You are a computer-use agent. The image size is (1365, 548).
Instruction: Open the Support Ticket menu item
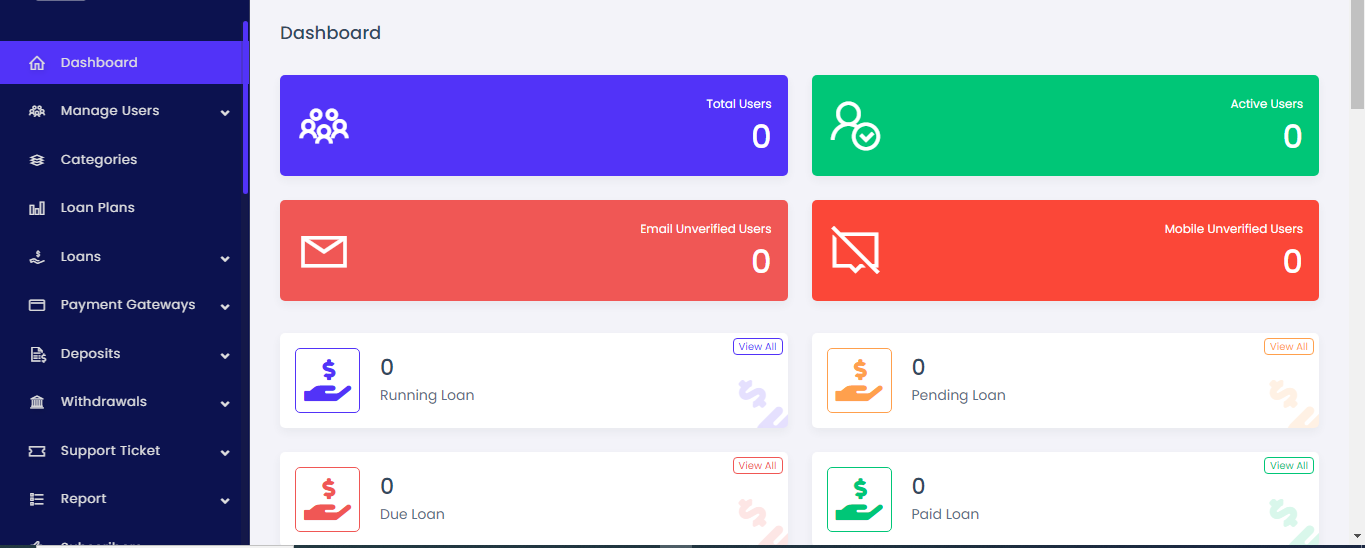110,451
